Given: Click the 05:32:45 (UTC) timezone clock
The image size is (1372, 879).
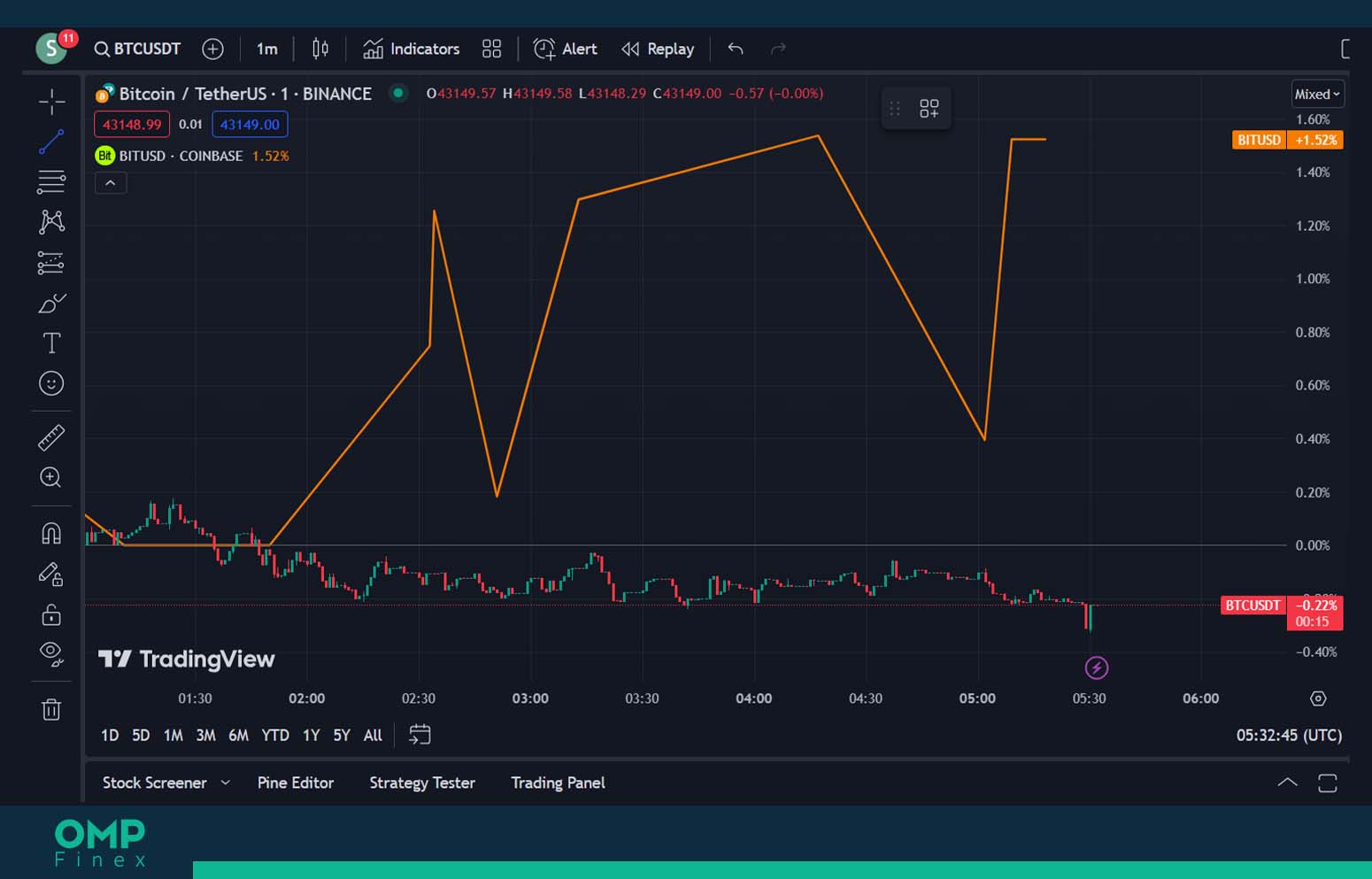Looking at the screenshot, I should [x=1289, y=735].
